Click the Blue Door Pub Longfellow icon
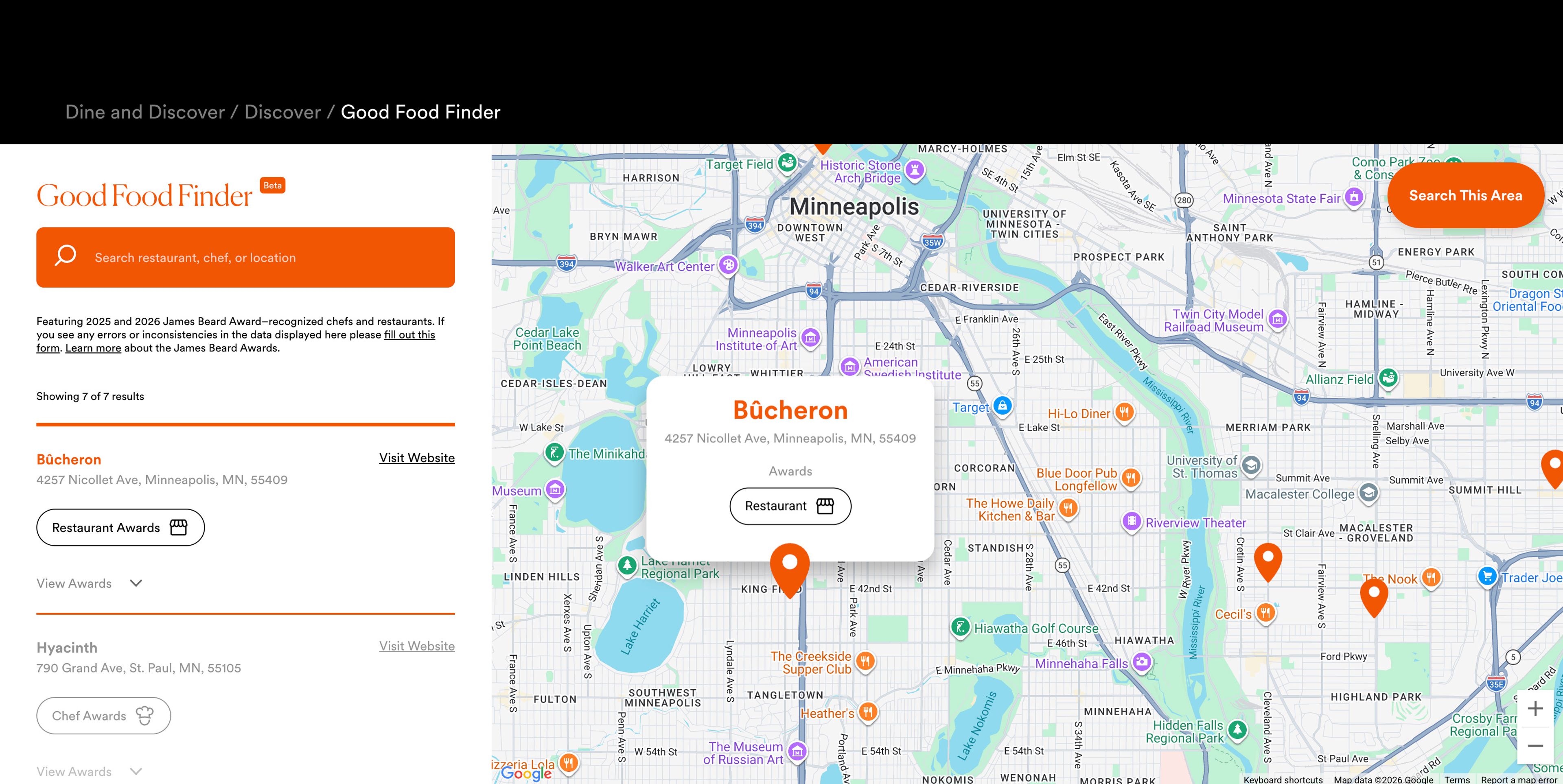Image resolution: width=1563 pixels, height=784 pixels. tap(1130, 478)
